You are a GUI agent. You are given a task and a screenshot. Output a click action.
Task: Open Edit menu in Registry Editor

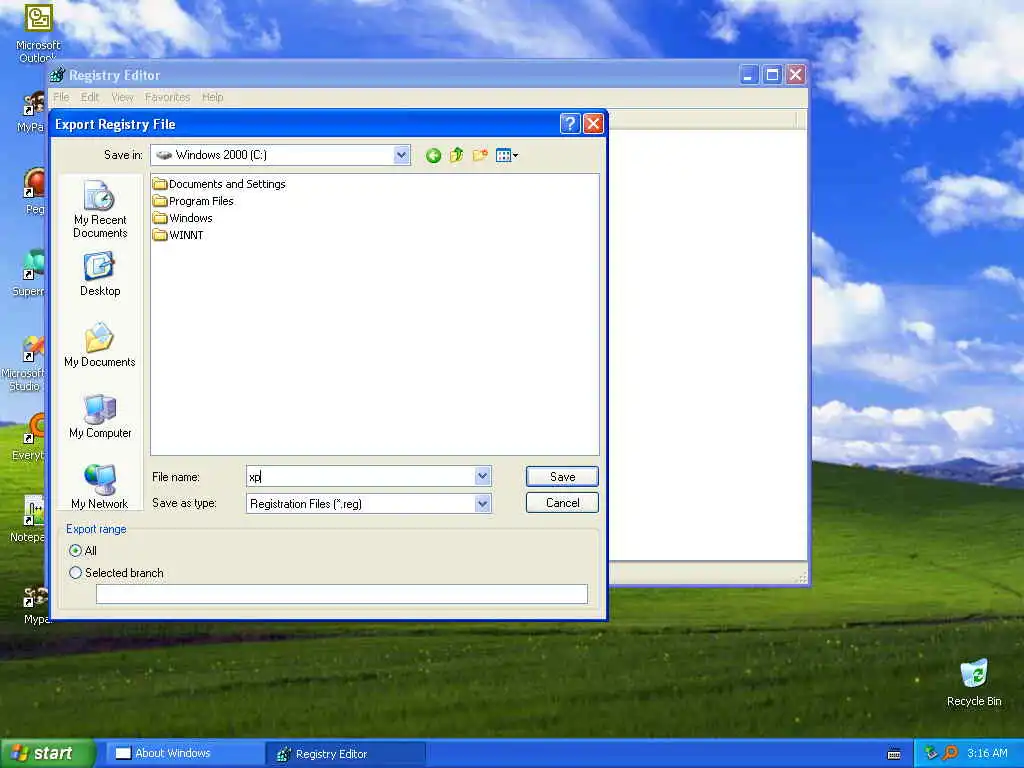89,97
